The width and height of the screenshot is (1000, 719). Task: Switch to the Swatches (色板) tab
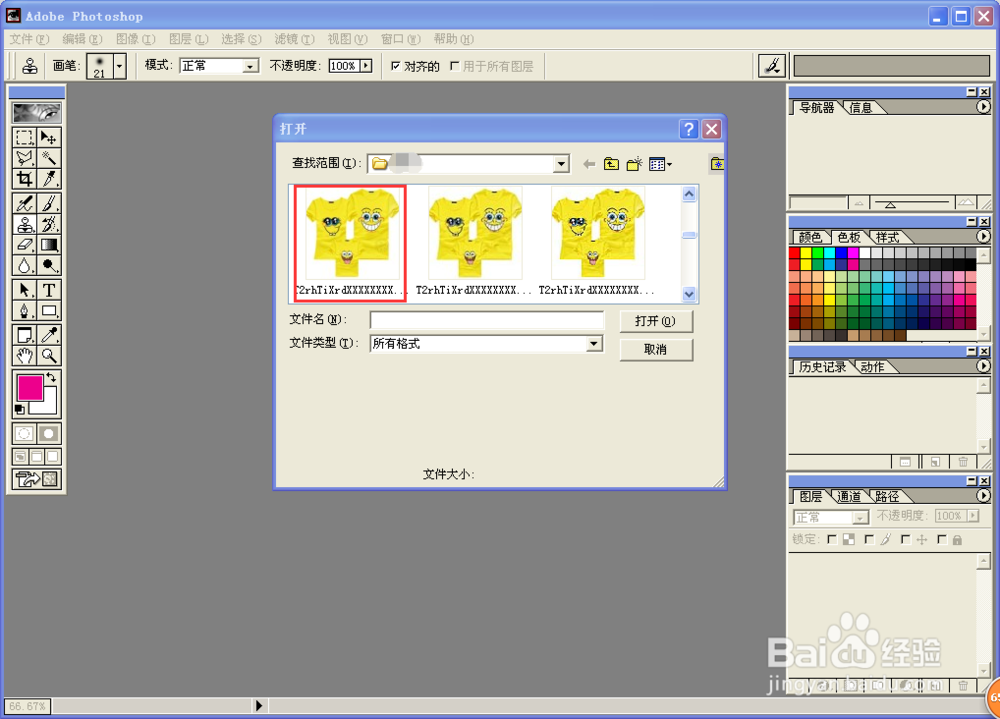tap(849, 237)
